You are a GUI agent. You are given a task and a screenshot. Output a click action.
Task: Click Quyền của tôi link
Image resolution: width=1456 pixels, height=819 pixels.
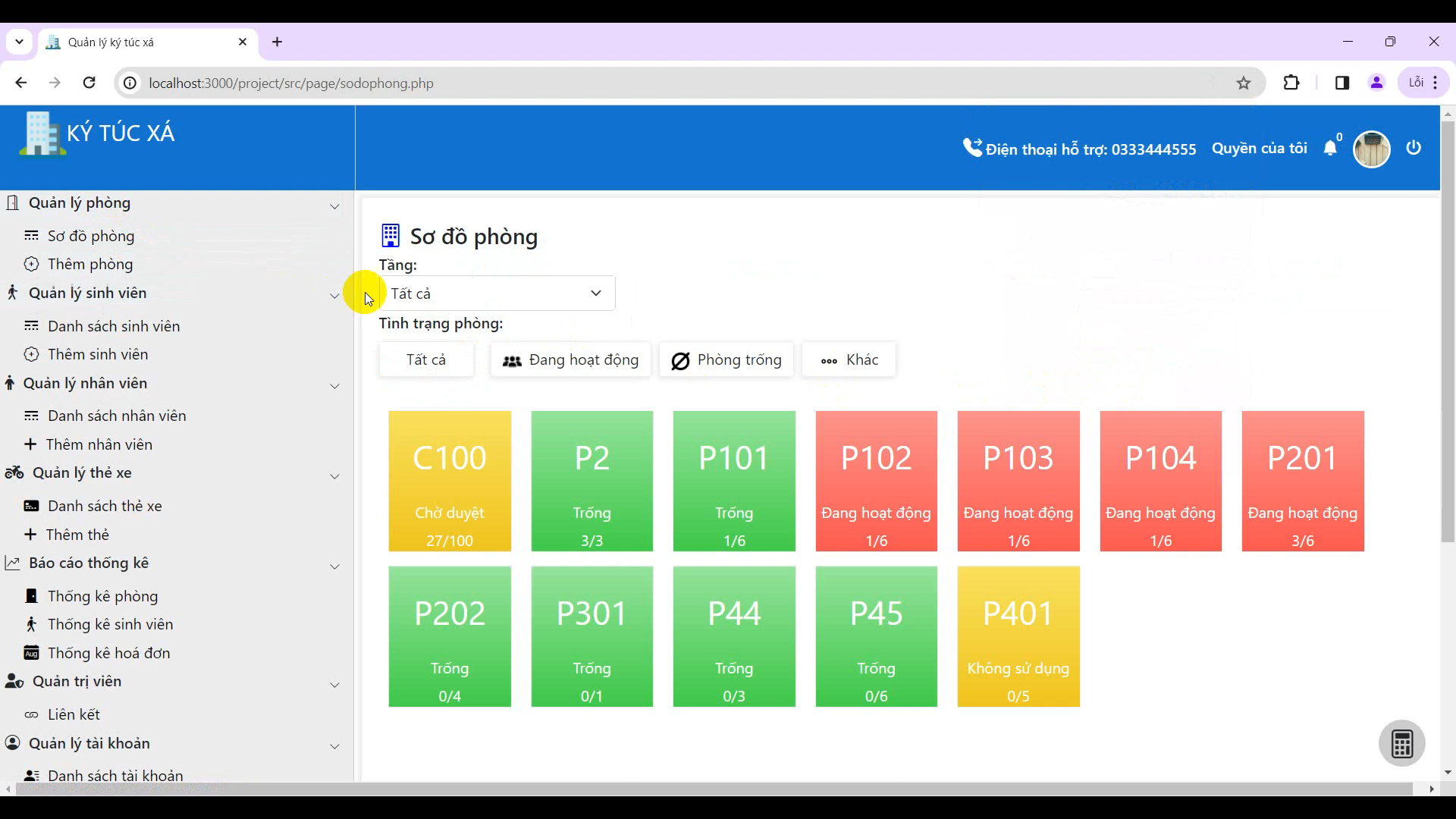[x=1259, y=149]
